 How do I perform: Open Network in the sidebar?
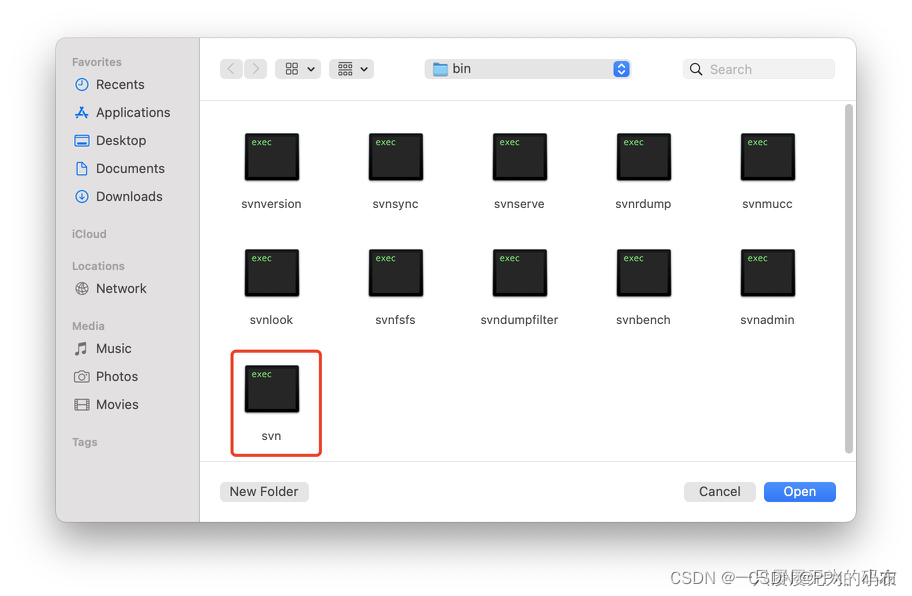pyautogui.click(x=110, y=288)
